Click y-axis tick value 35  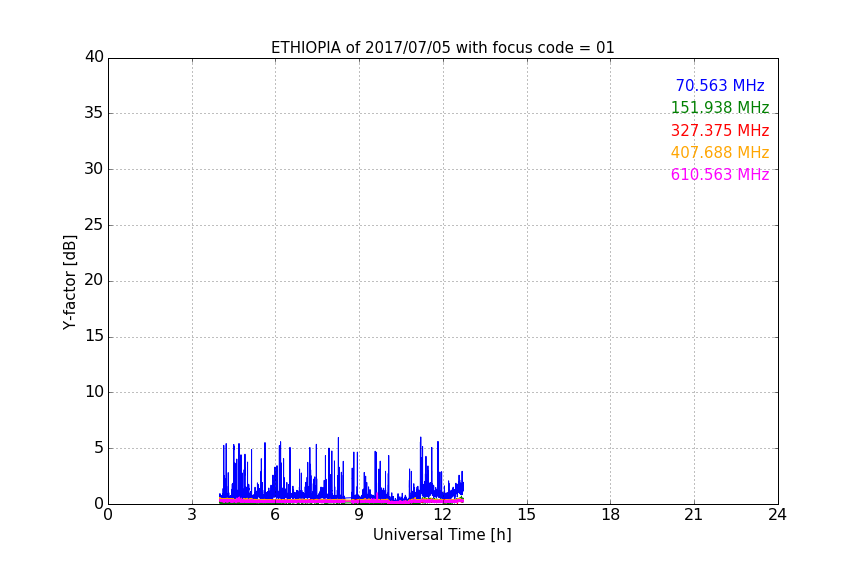pyautogui.click(x=94, y=113)
